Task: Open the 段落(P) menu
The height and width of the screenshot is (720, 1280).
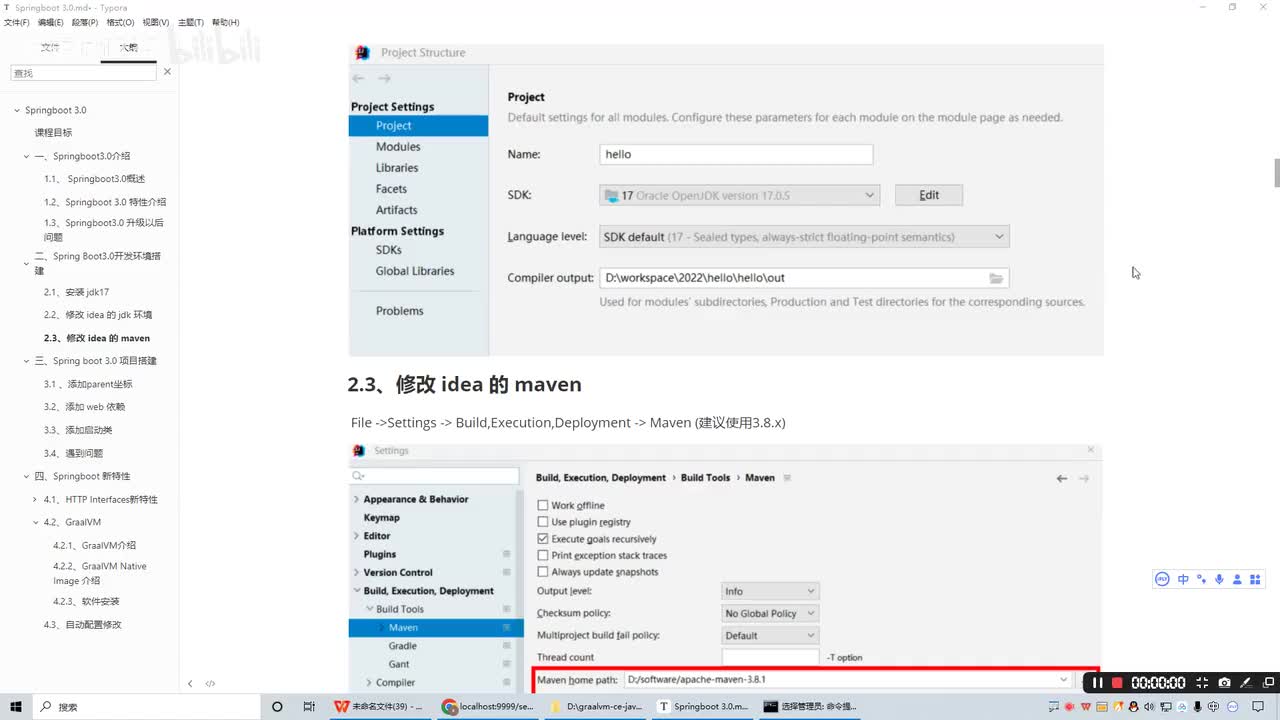Action: click(84, 22)
